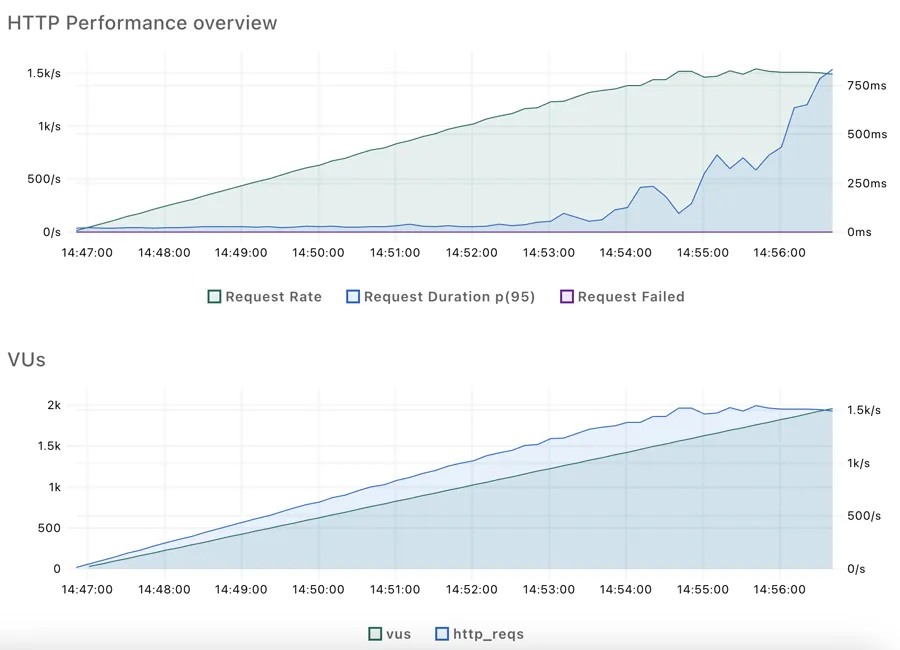The height and width of the screenshot is (650, 900).
Task: Toggle the Request Rate legend swatch
Action: (x=214, y=297)
